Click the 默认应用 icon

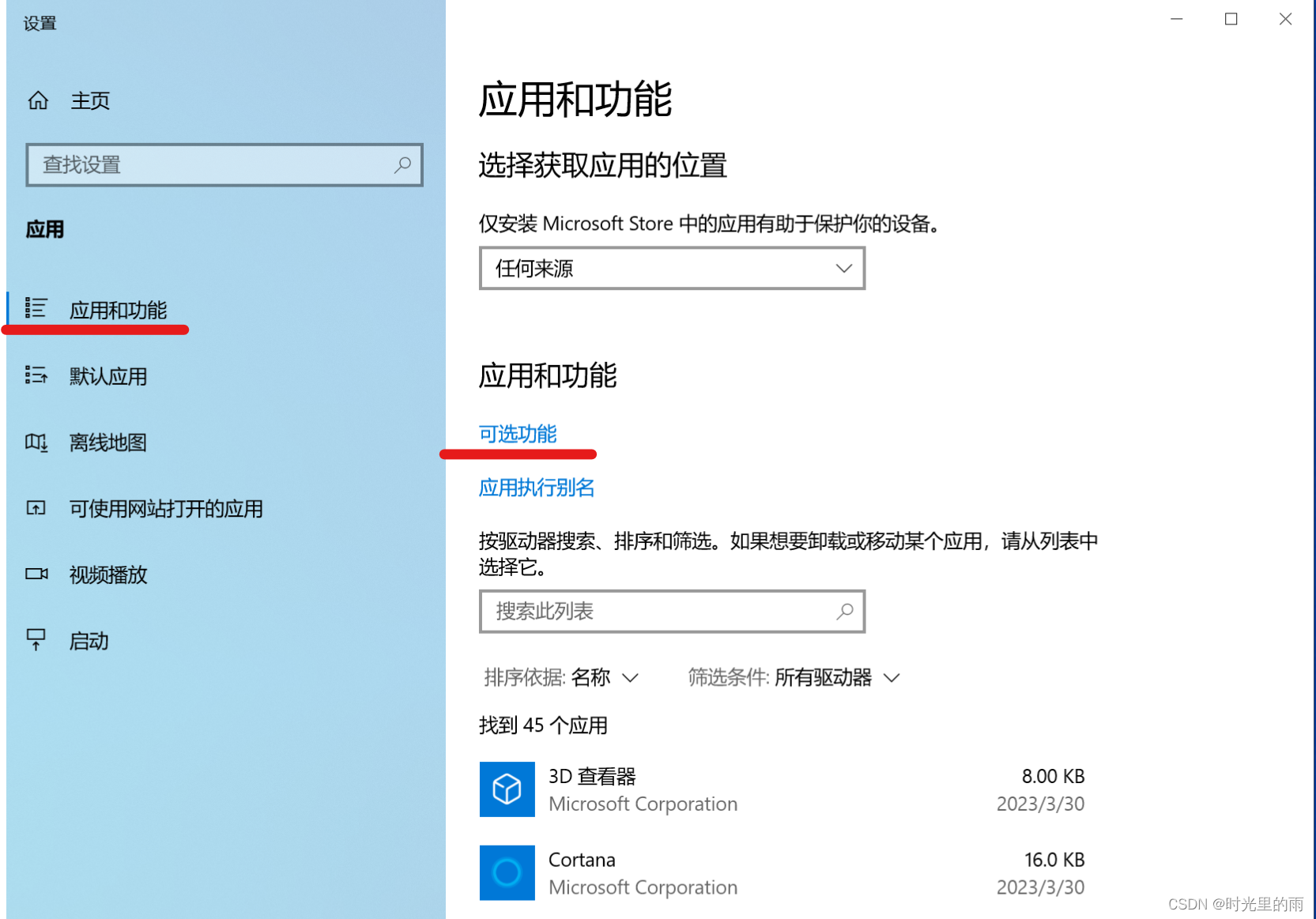pos(36,375)
